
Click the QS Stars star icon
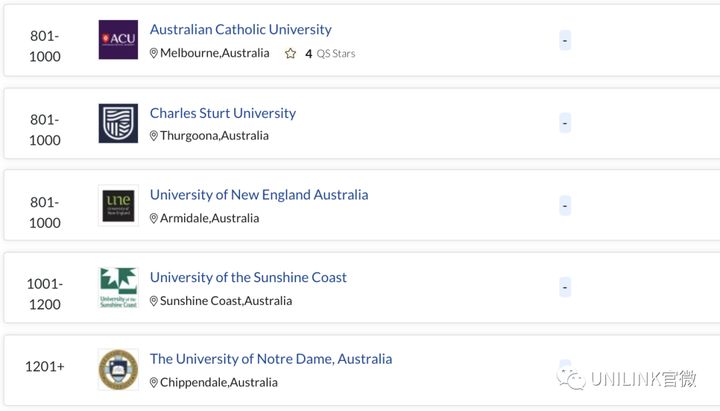point(290,54)
